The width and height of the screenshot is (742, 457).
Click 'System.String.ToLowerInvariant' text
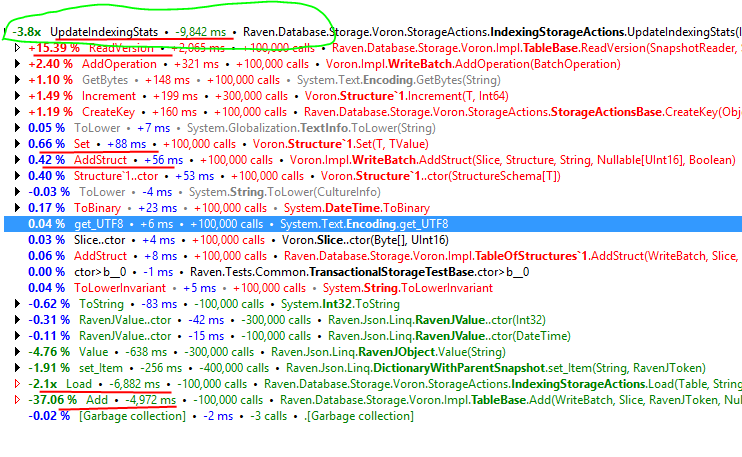[x=407, y=288]
